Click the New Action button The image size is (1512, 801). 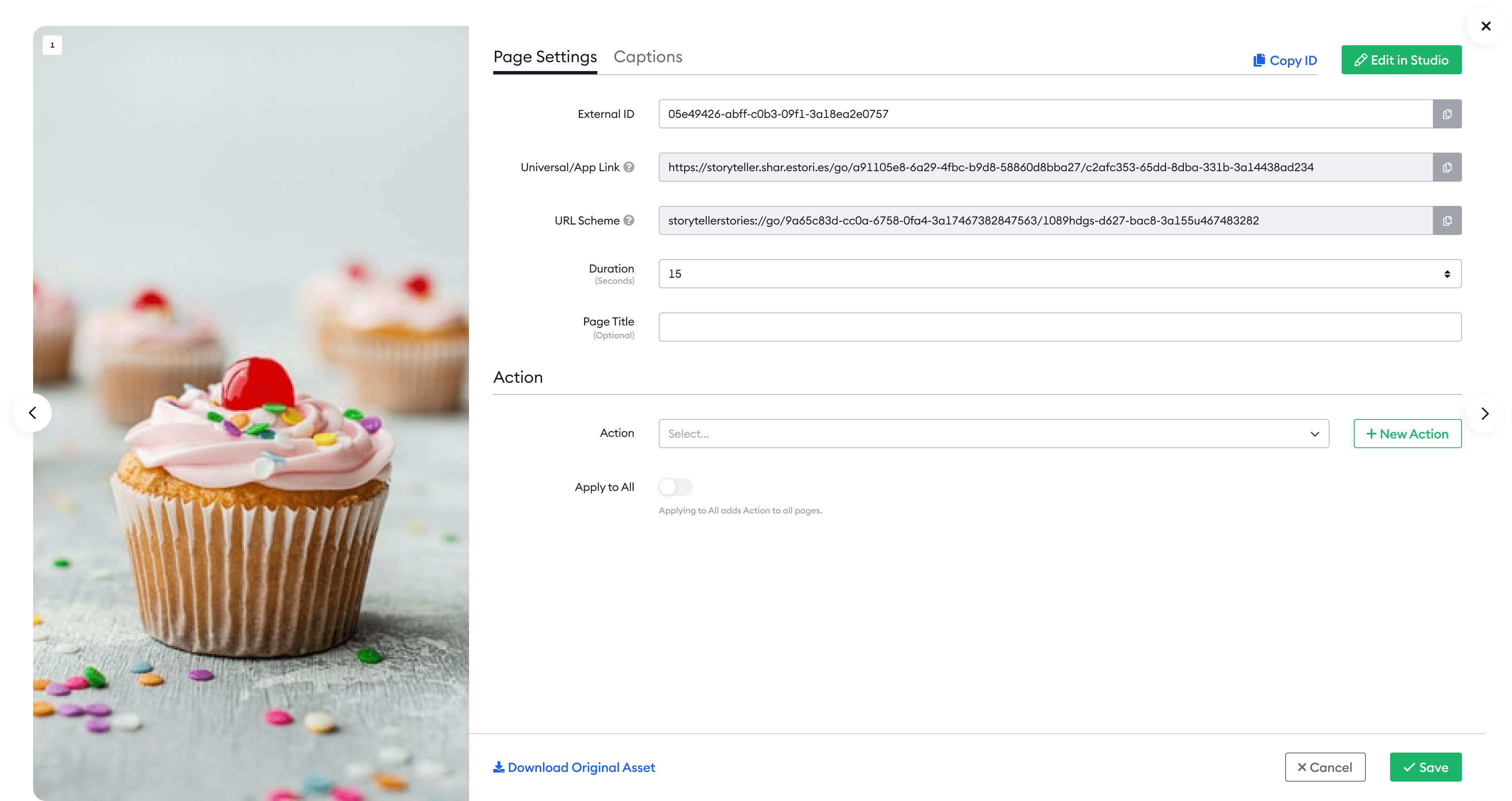[1407, 434]
